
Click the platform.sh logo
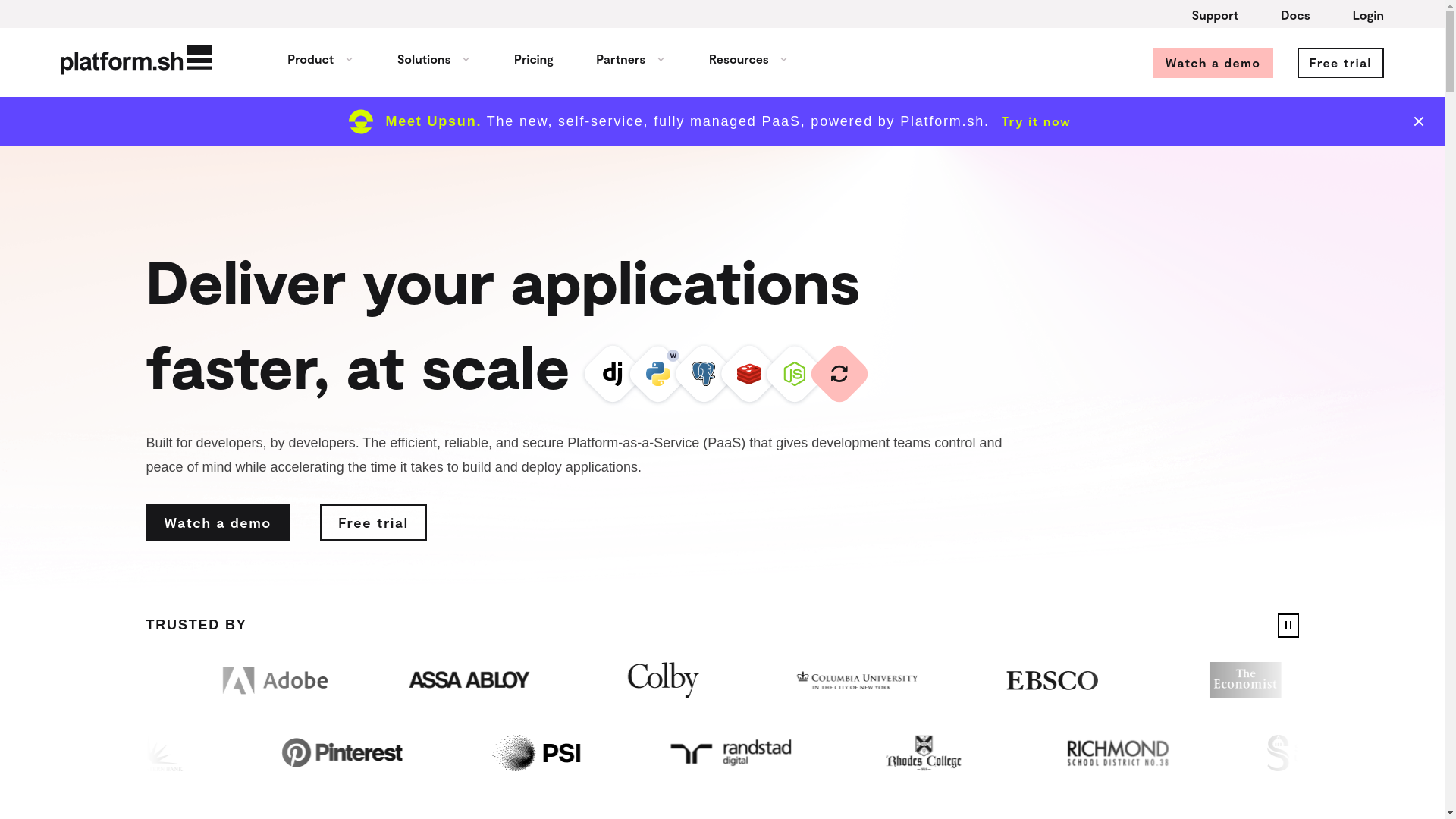[x=136, y=59]
